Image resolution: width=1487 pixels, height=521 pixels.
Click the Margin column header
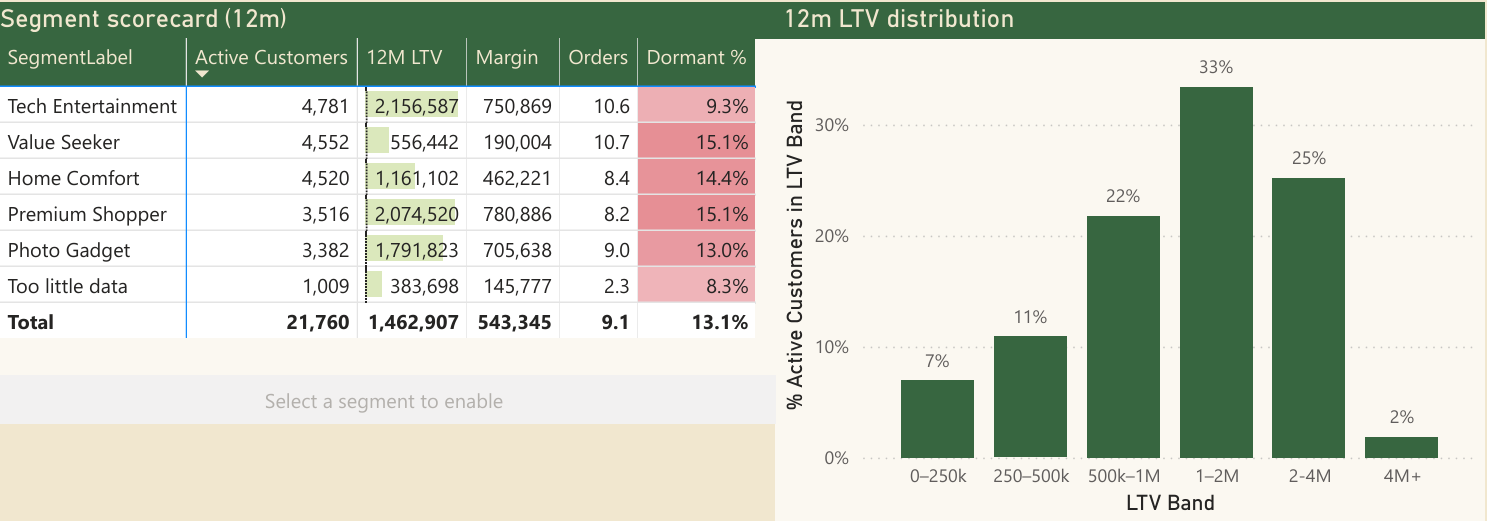(x=506, y=58)
